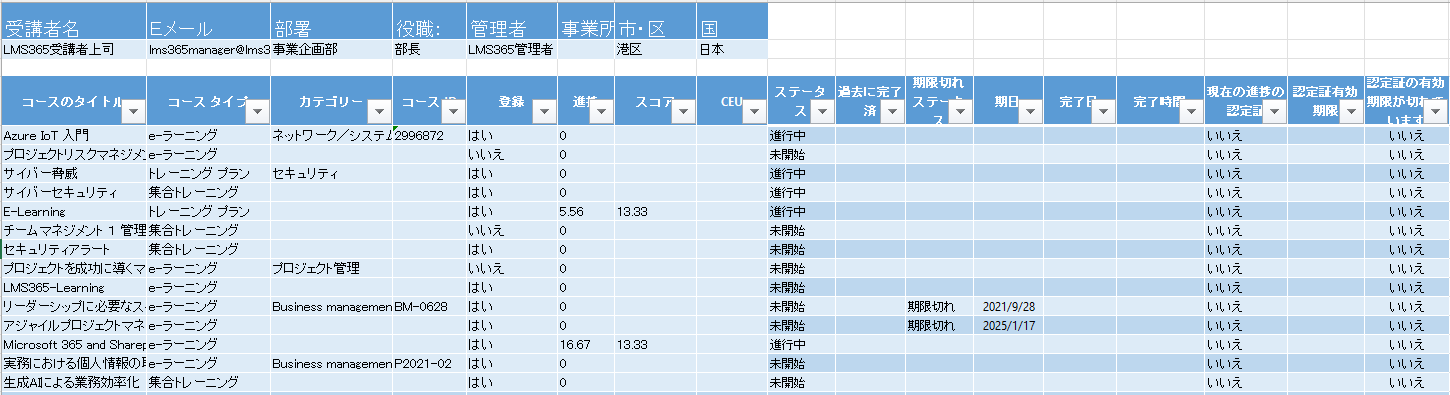Select the E-Learning course title cell
Image resolution: width=1450 pixels, height=395 pixels.
click(x=73, y=211)
